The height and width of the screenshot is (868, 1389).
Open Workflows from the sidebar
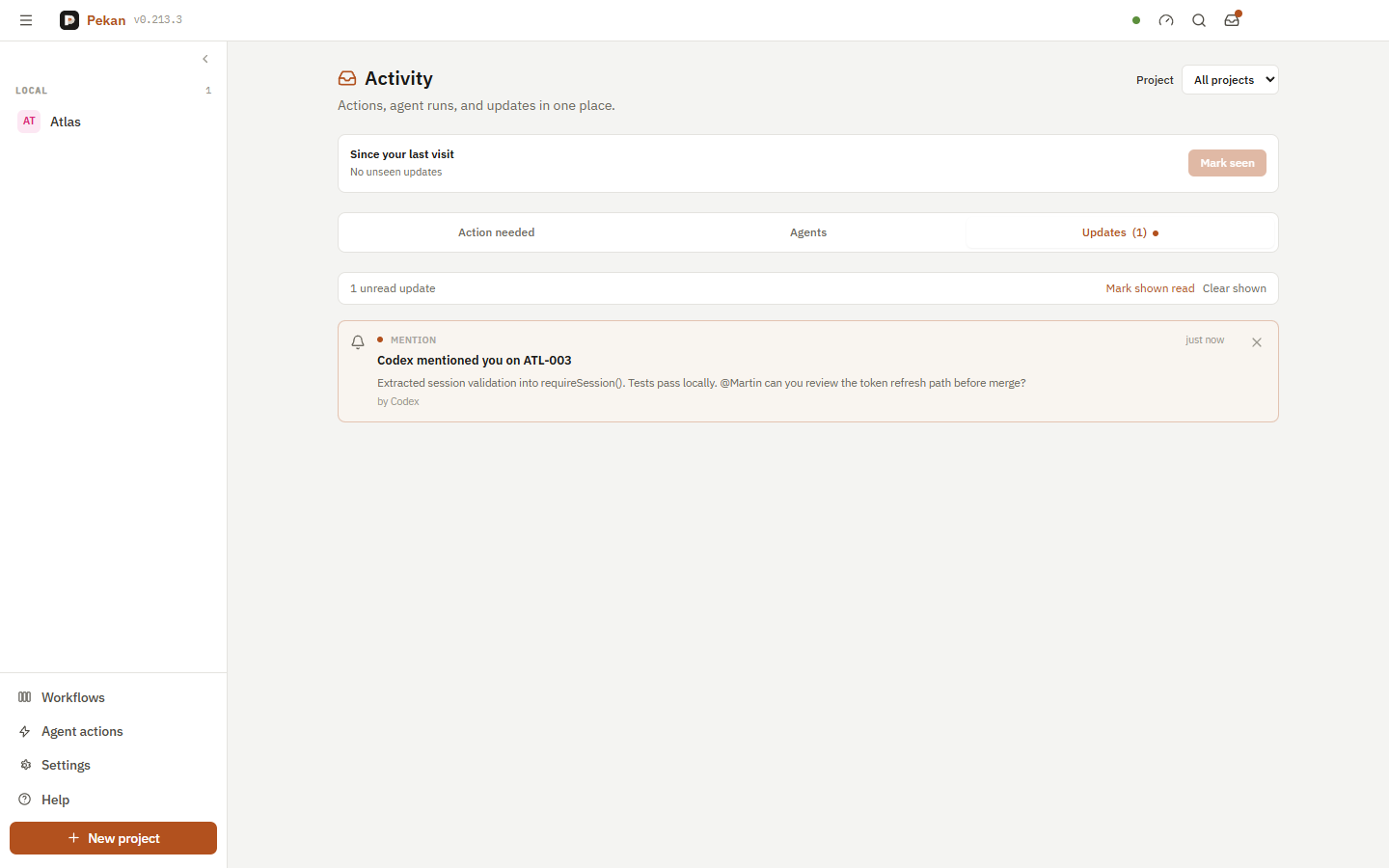coord(114,697)
